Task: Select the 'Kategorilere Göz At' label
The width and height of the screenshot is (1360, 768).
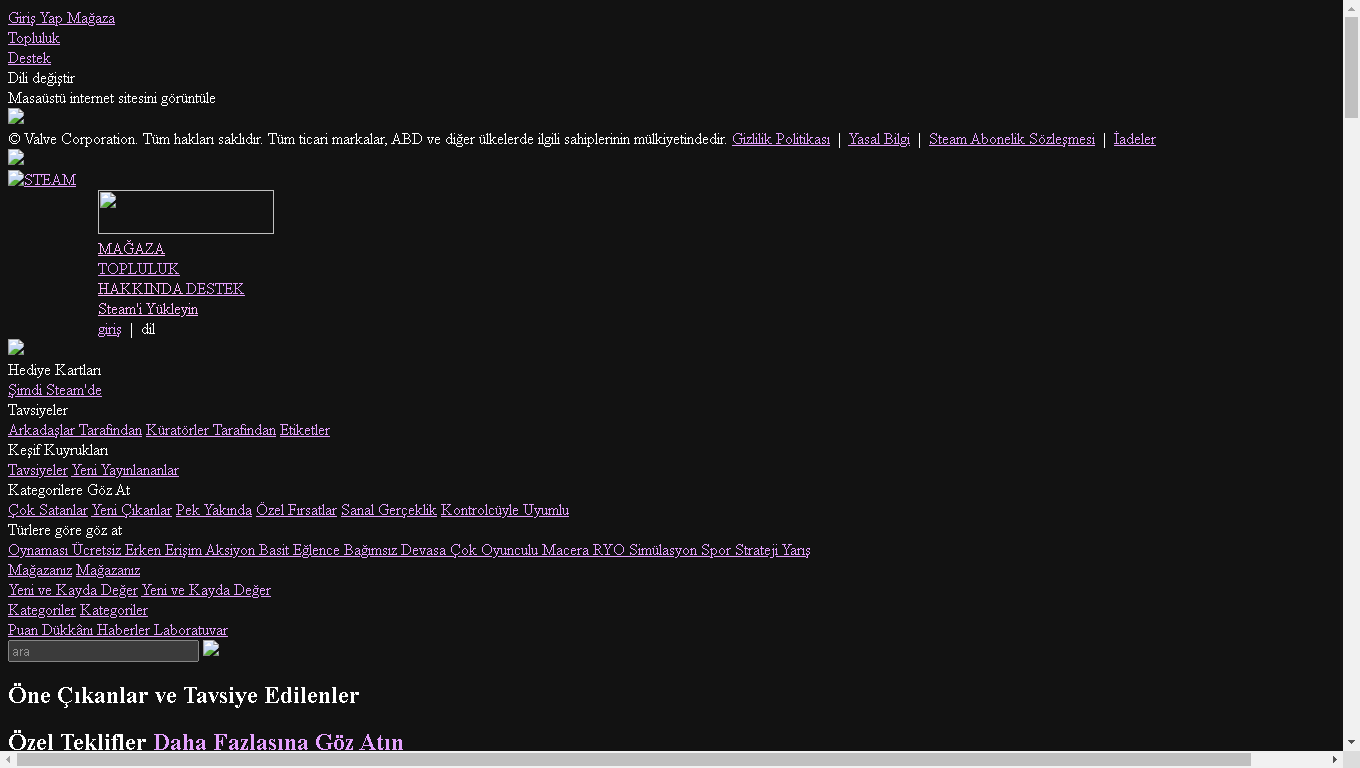Action: pyautogui.click(x=69, y=490)
